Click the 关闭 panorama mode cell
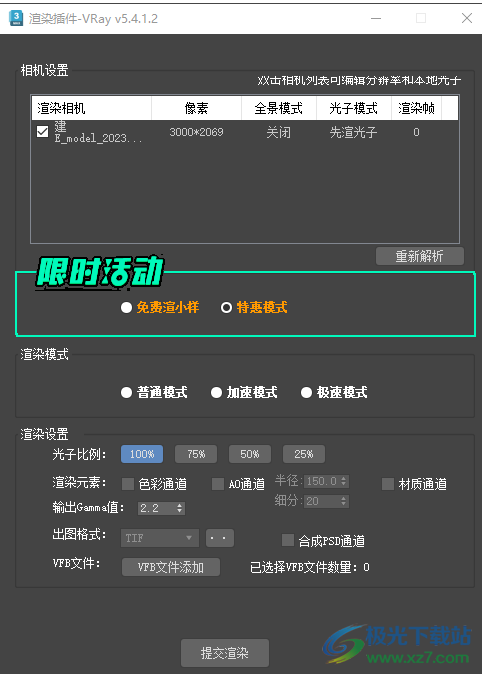The image size is (482, 674). click(279, 132)
